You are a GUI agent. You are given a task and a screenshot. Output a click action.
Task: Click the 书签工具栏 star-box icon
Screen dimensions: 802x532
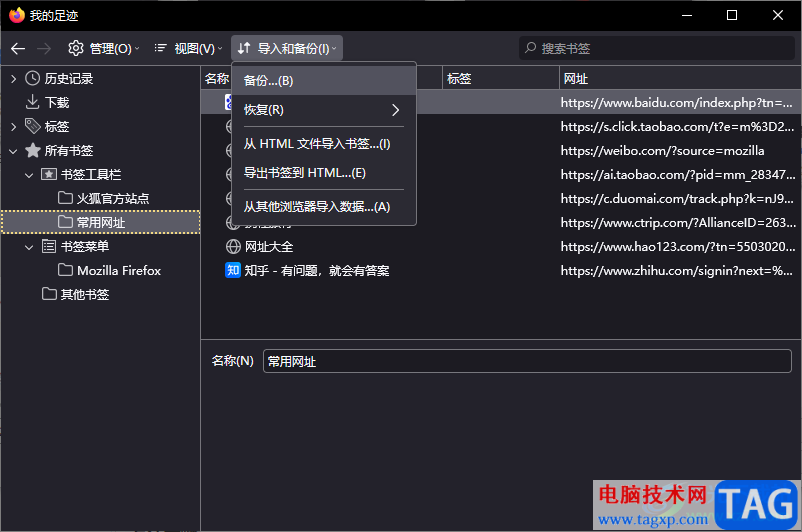point(49,174)
